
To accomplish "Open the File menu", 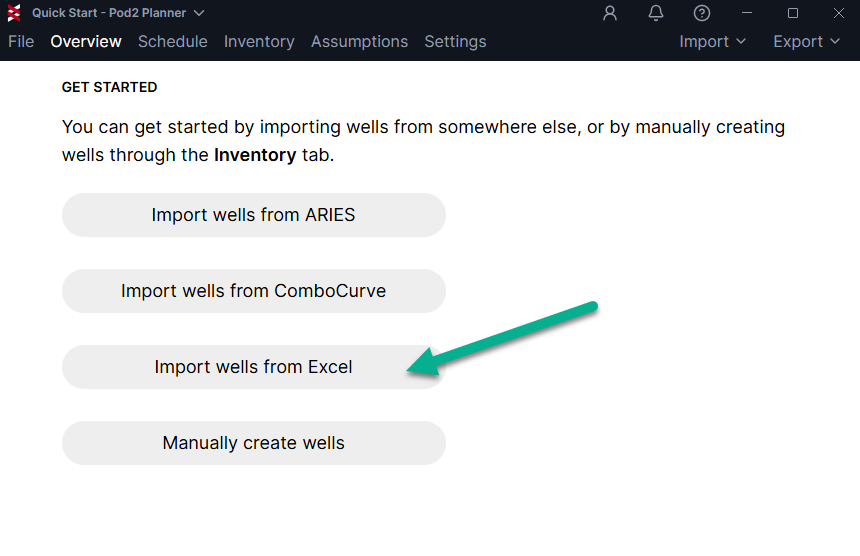I will pyautogui.click(x=21, y=42).
